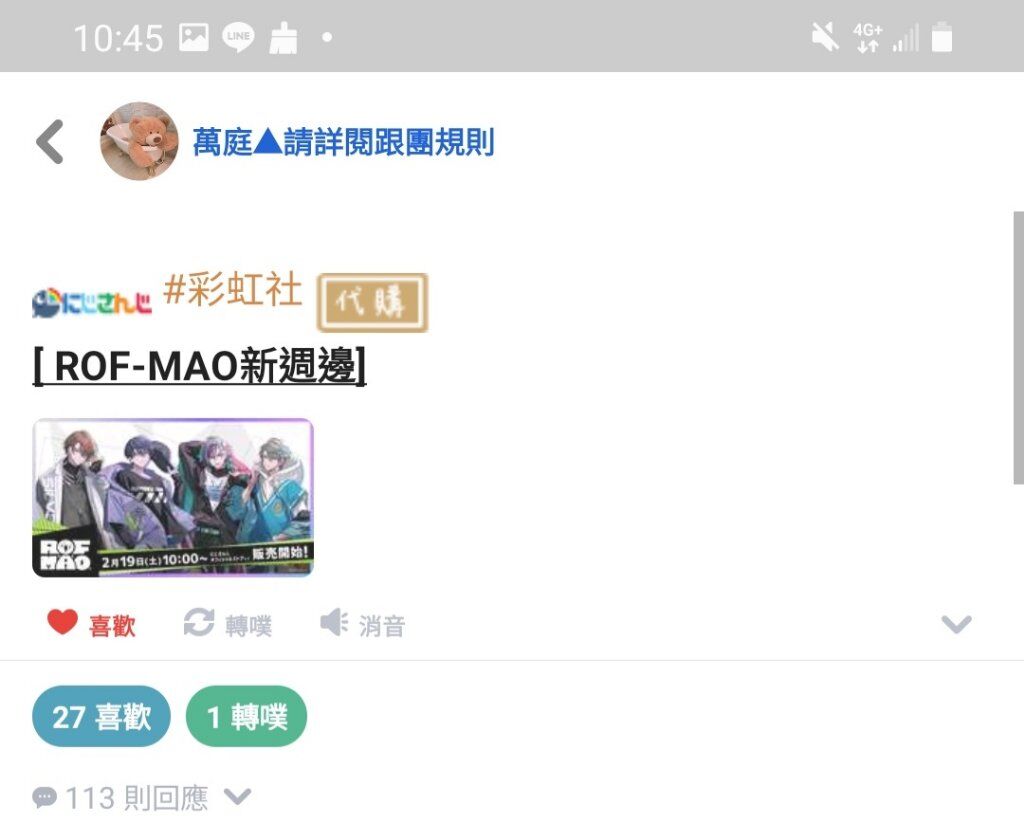
Task: Expand the plurk options chevron
Action: point(957,624)
